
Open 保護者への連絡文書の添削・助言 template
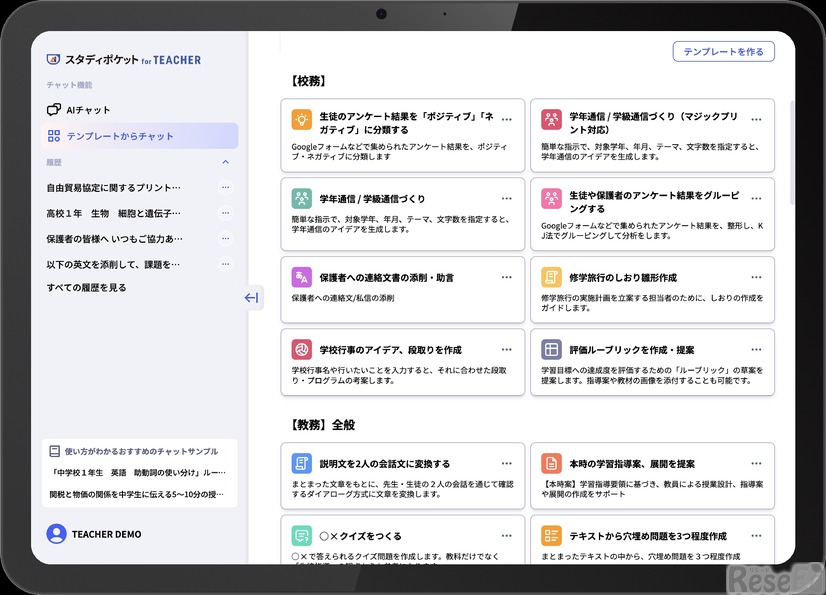[403, 290]
